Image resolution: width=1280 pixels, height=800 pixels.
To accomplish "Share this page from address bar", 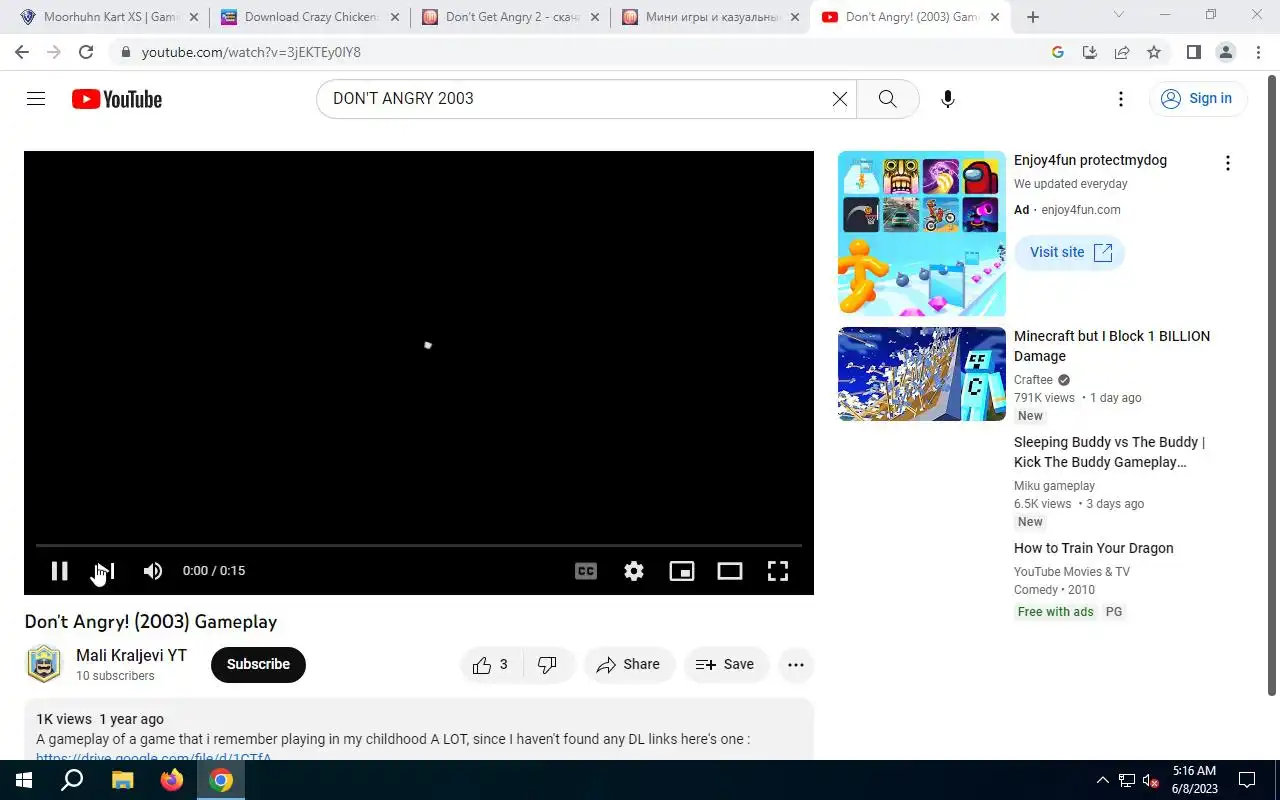I will coord(1122,52).
